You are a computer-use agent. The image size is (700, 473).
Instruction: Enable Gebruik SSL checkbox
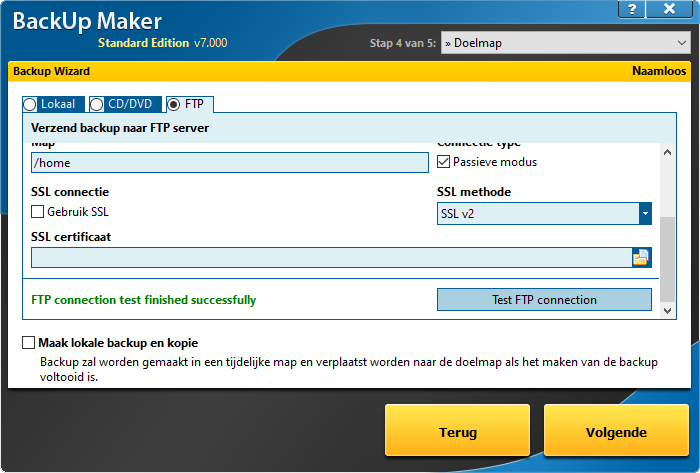[x=38, y=212]
